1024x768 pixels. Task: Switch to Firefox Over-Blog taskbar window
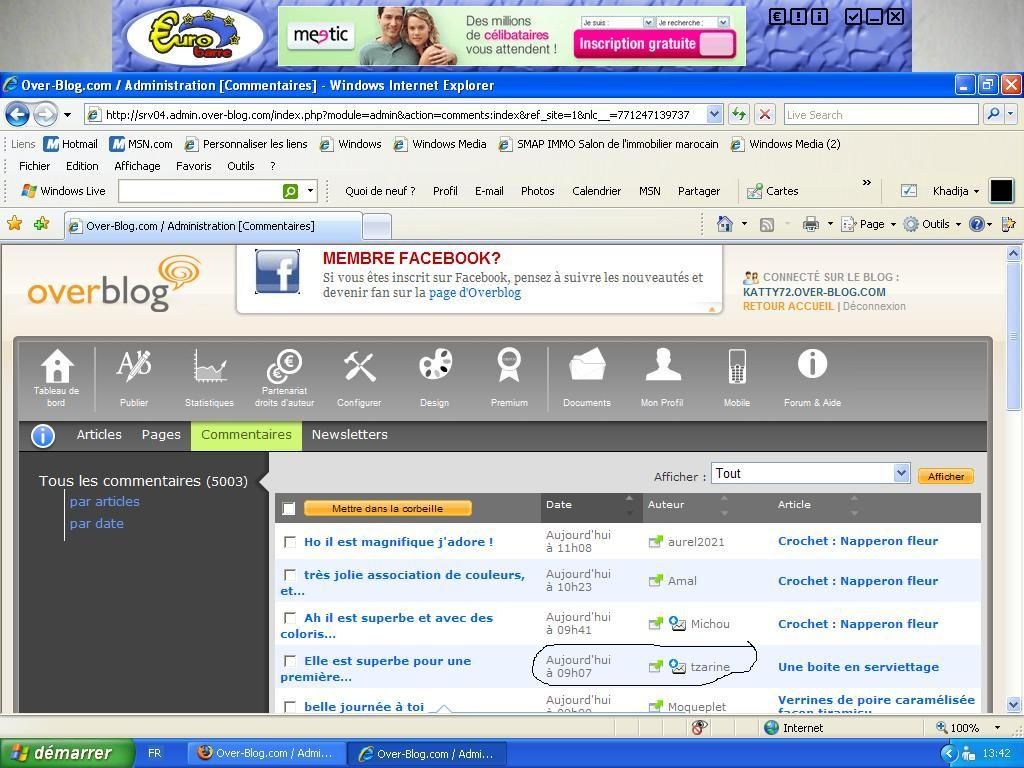pos(266,754)
